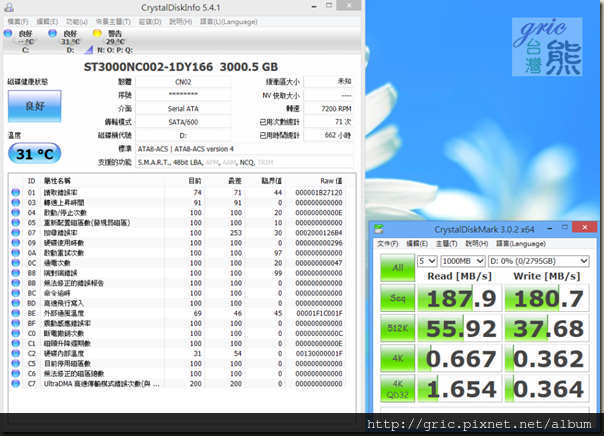Click the blue status icon for attribute B8
This screenshot has height=436, width=604.
coord(15,273)
